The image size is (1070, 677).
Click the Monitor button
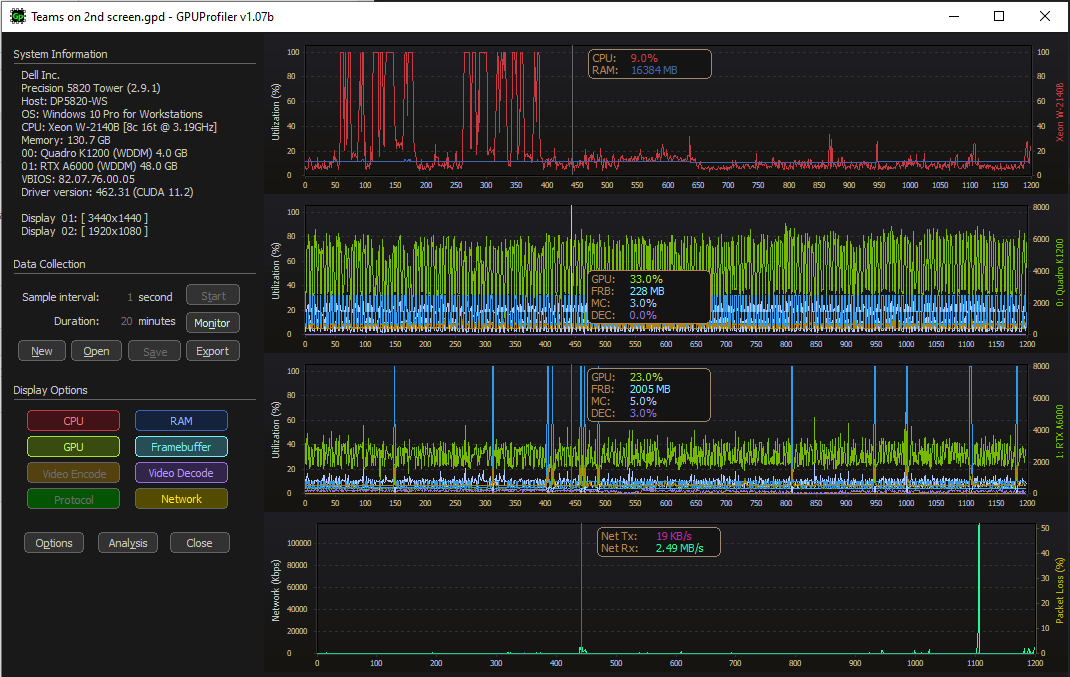(213, 323)
